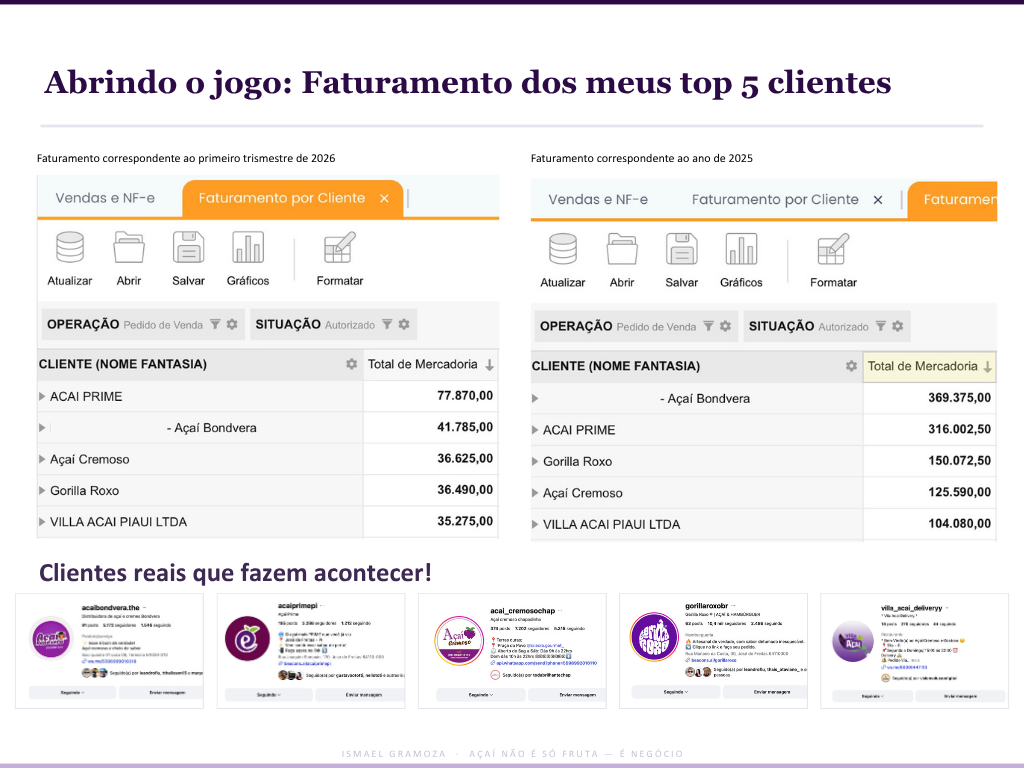This screenshot has height=768, width=1024.
Task: Click value 35.275,00 in 2026 table
Action: 465,521
